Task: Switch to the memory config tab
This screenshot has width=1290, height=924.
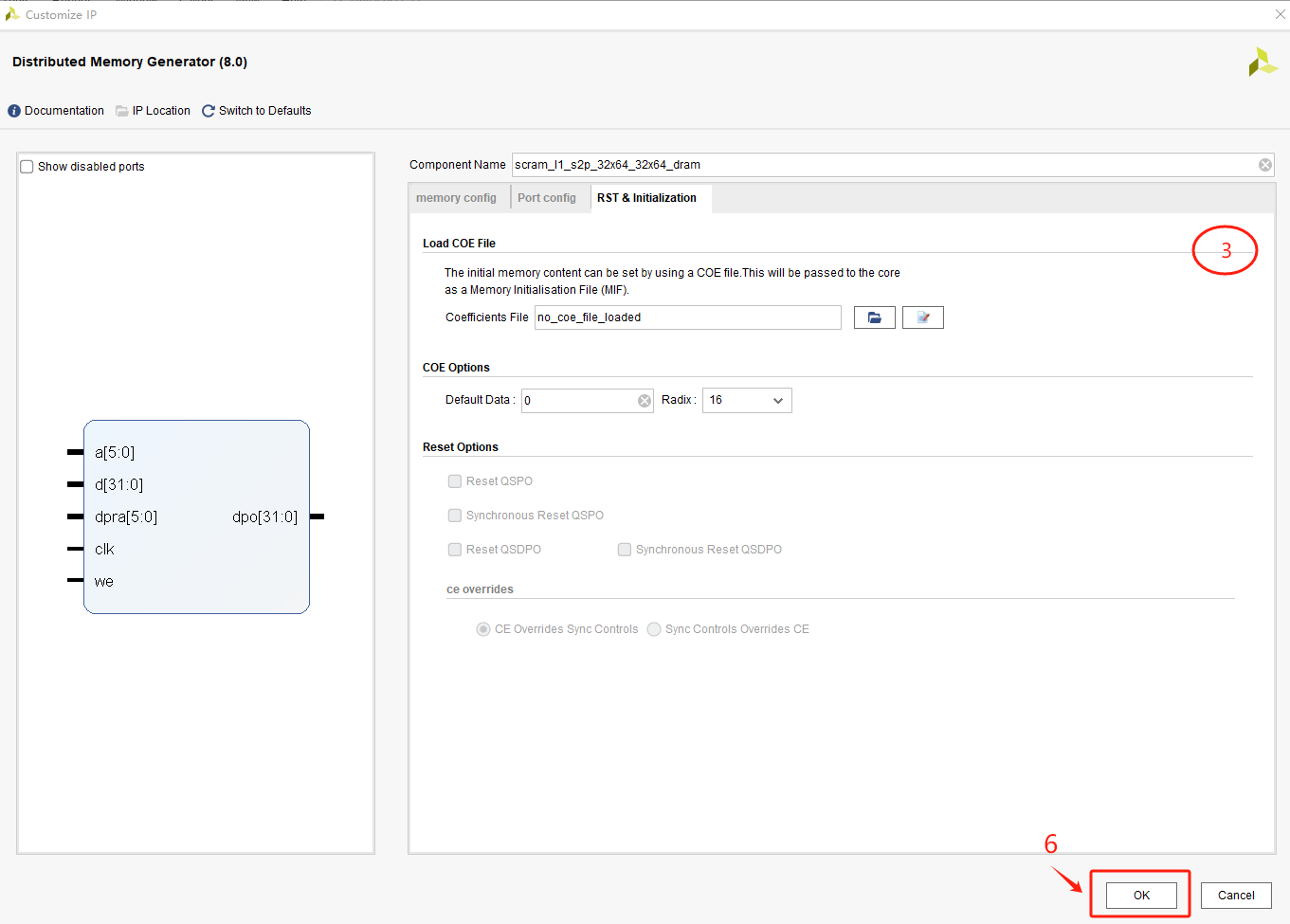Action: [x=459, y=197]
